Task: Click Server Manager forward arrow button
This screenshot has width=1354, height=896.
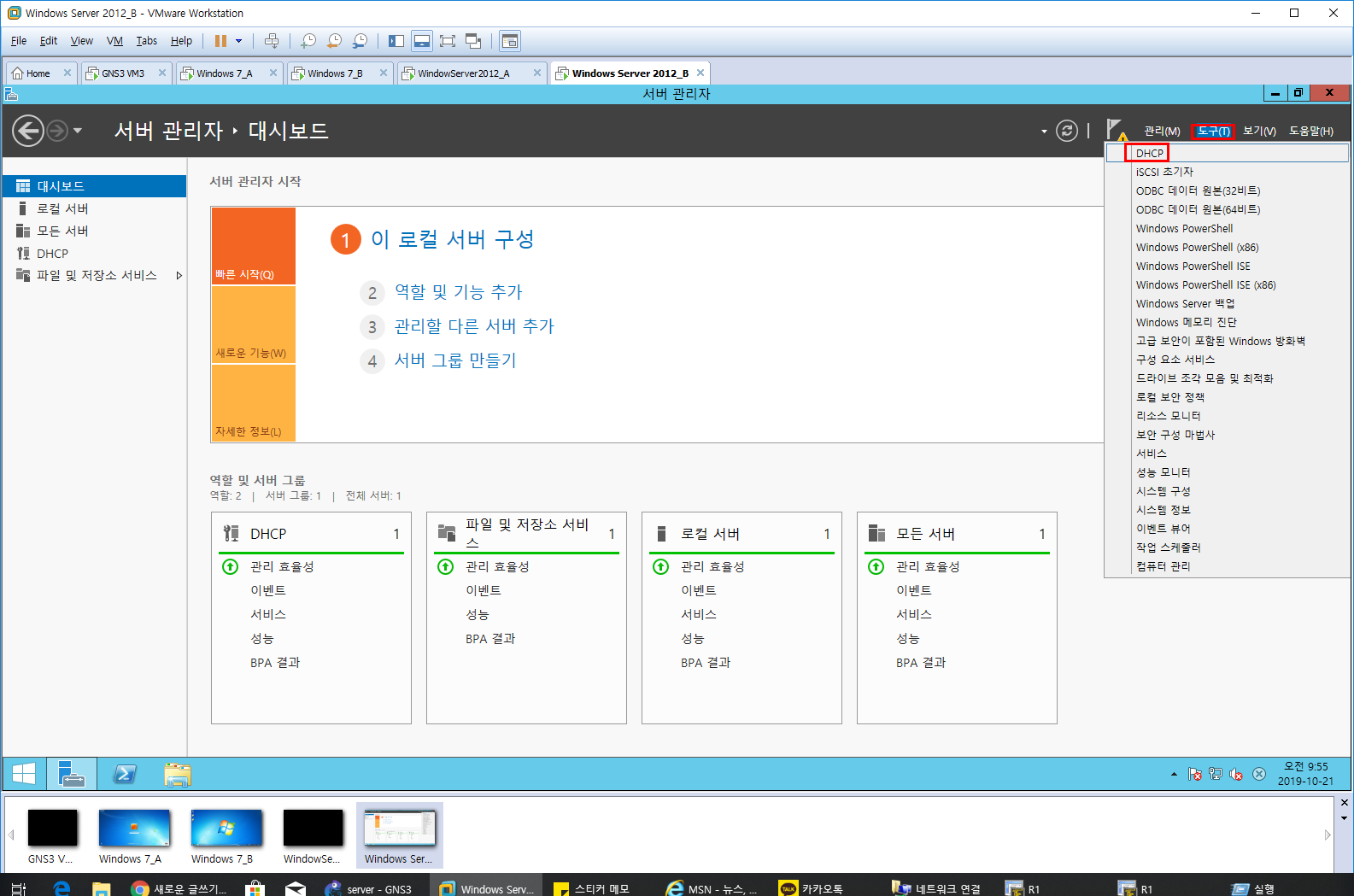Action: coord(57,131)
